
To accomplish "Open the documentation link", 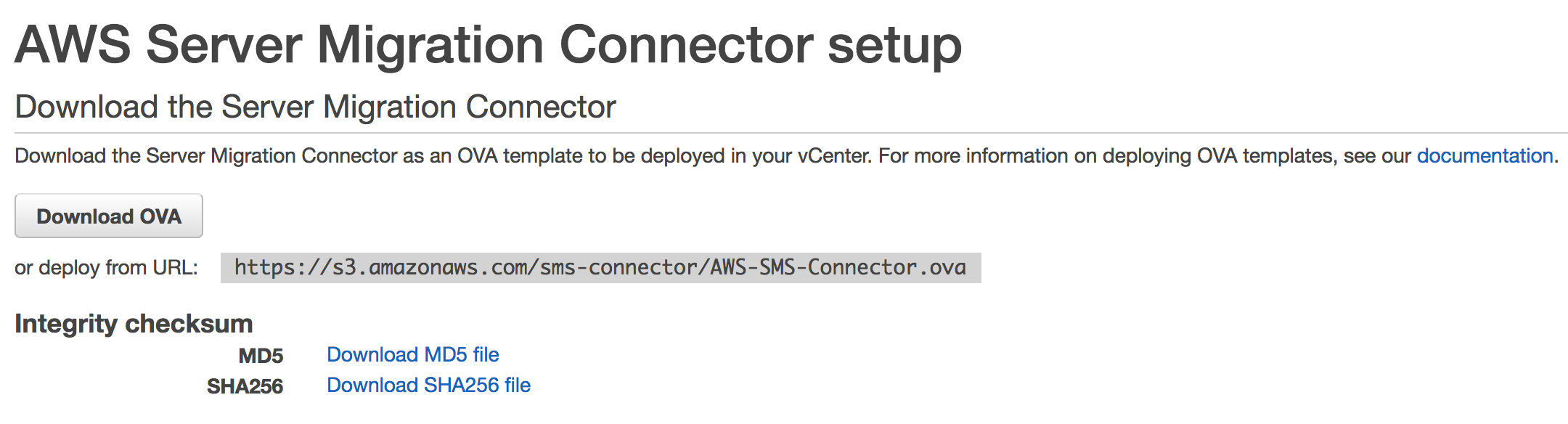I will click(x=1485, y=156).
